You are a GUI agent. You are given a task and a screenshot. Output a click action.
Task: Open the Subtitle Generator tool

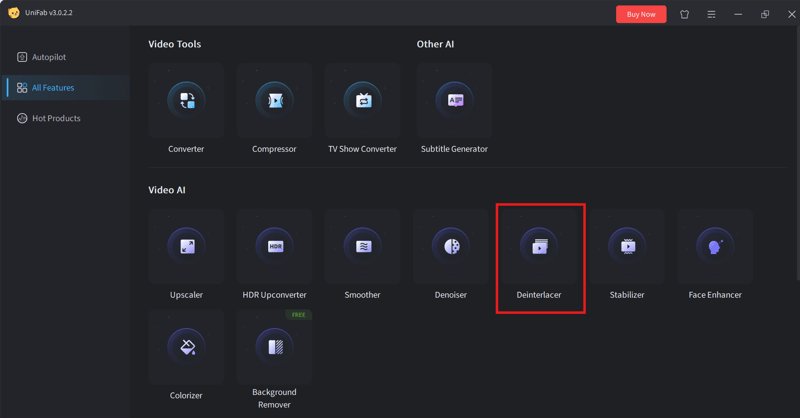454,101
